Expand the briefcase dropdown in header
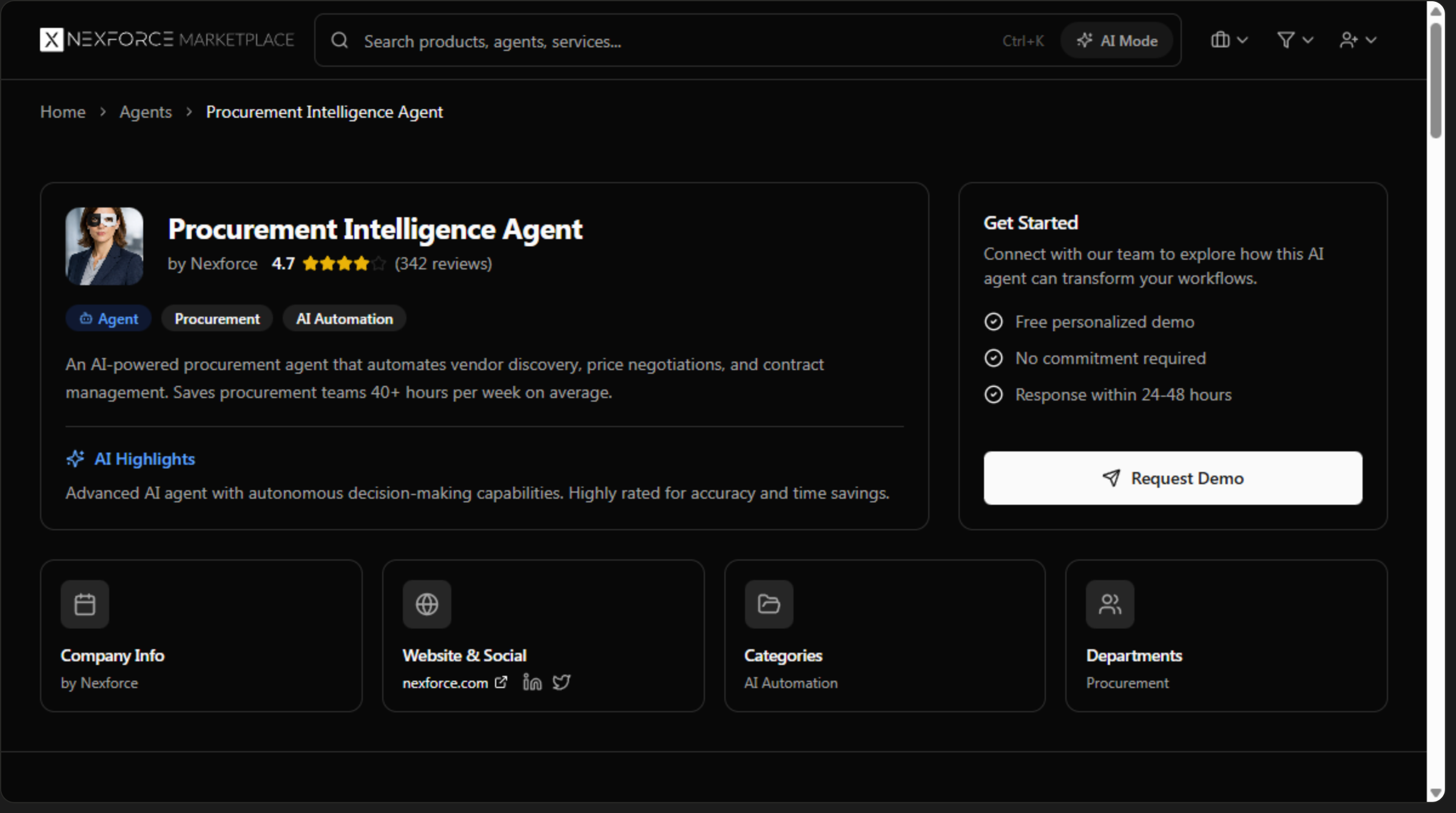 coord(1229,40)
